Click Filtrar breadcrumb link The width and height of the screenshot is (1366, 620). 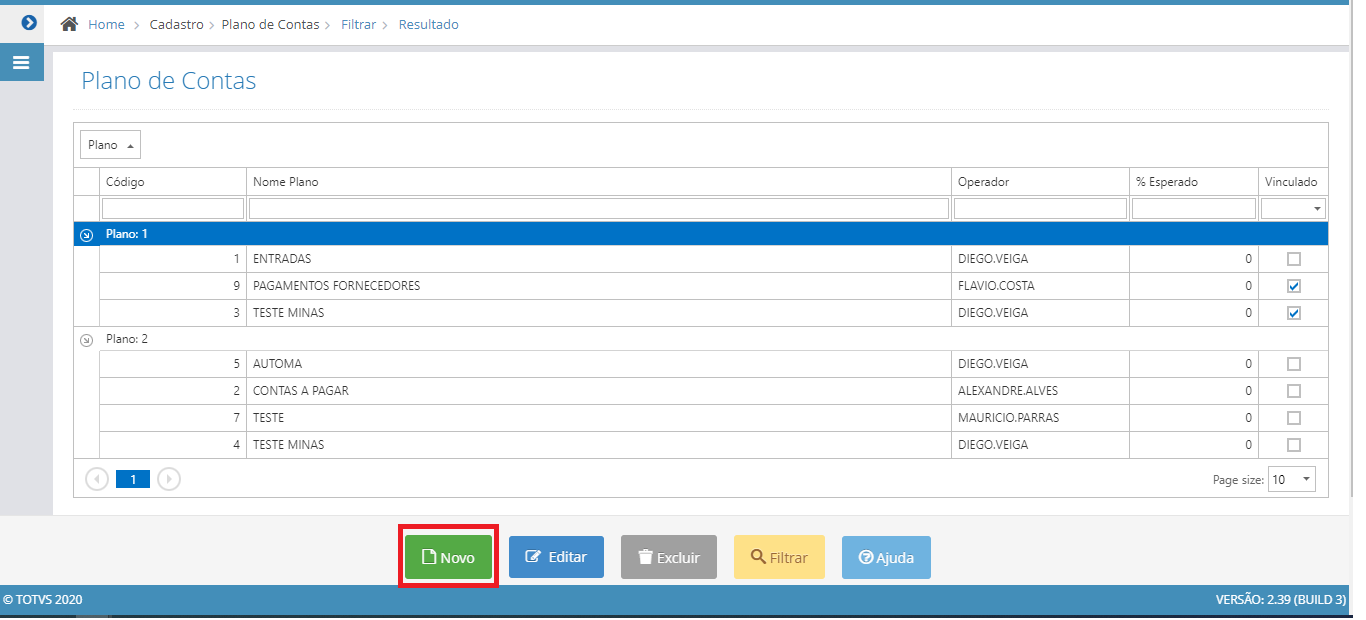(358, 24)
